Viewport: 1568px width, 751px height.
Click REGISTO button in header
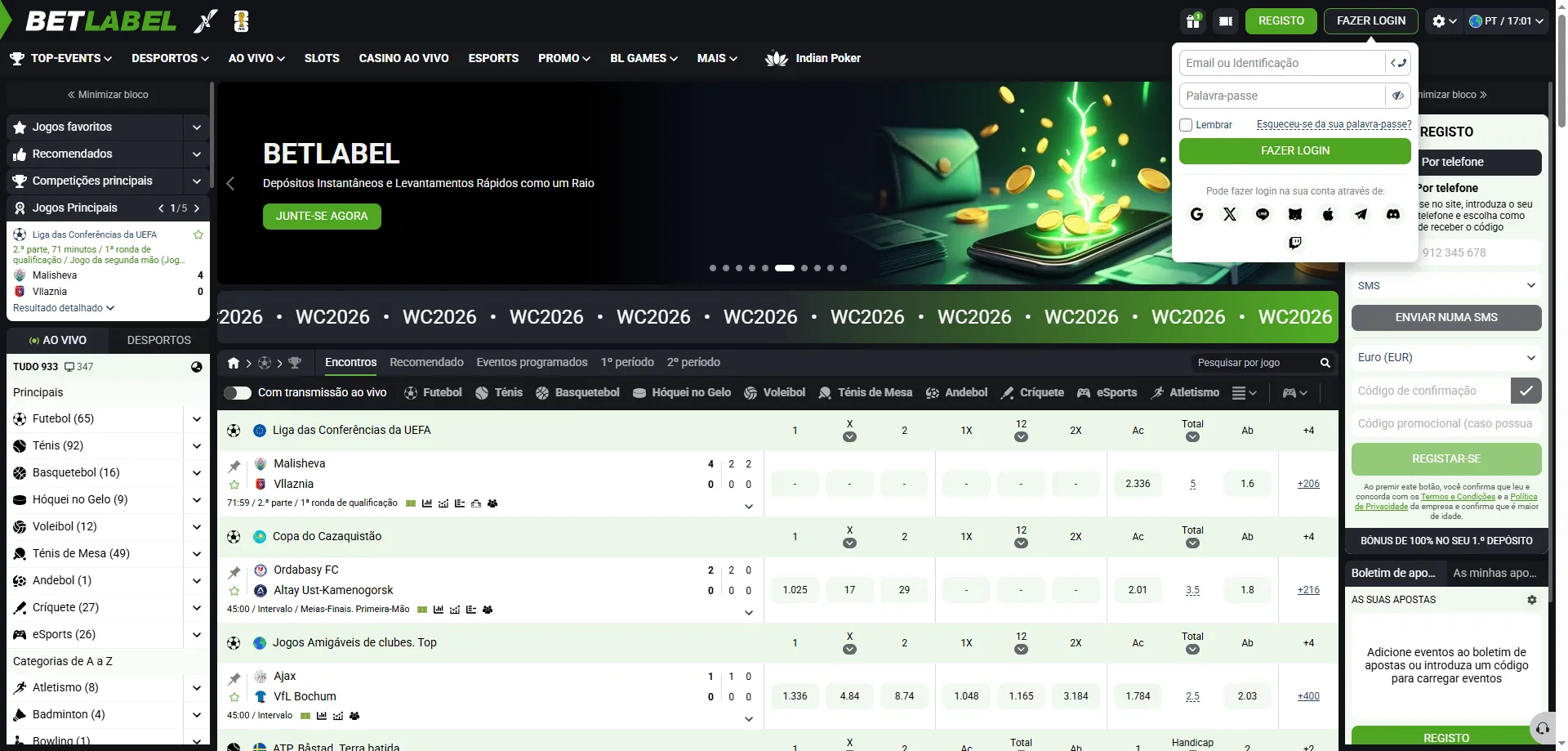click(x=1281, y=21)
